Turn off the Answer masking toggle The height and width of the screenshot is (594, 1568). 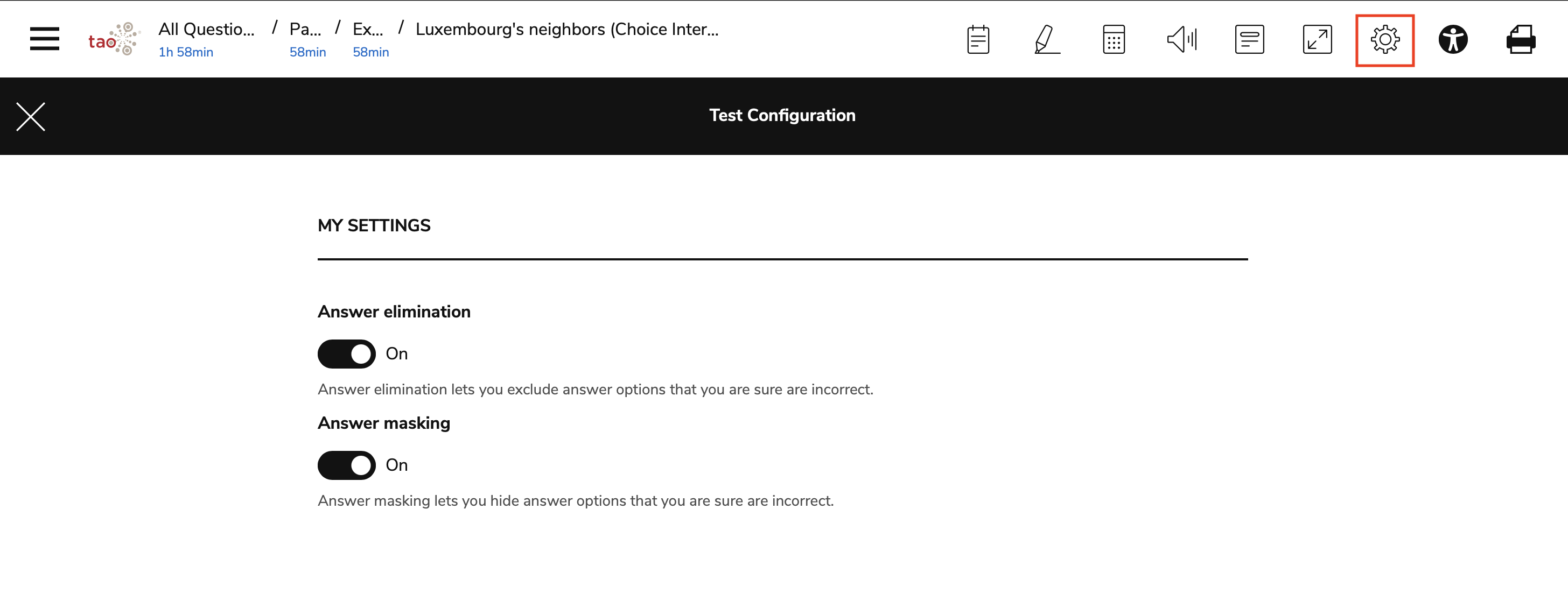point(346,465)
